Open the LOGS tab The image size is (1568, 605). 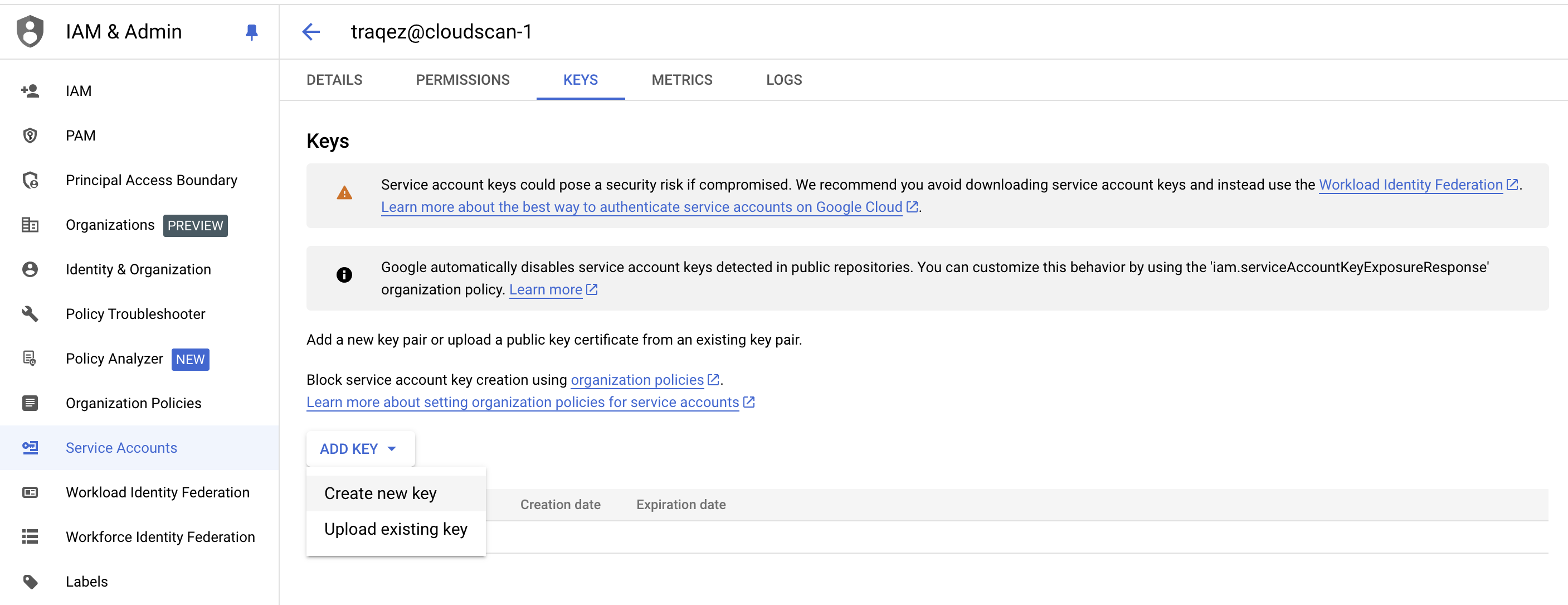783,80
